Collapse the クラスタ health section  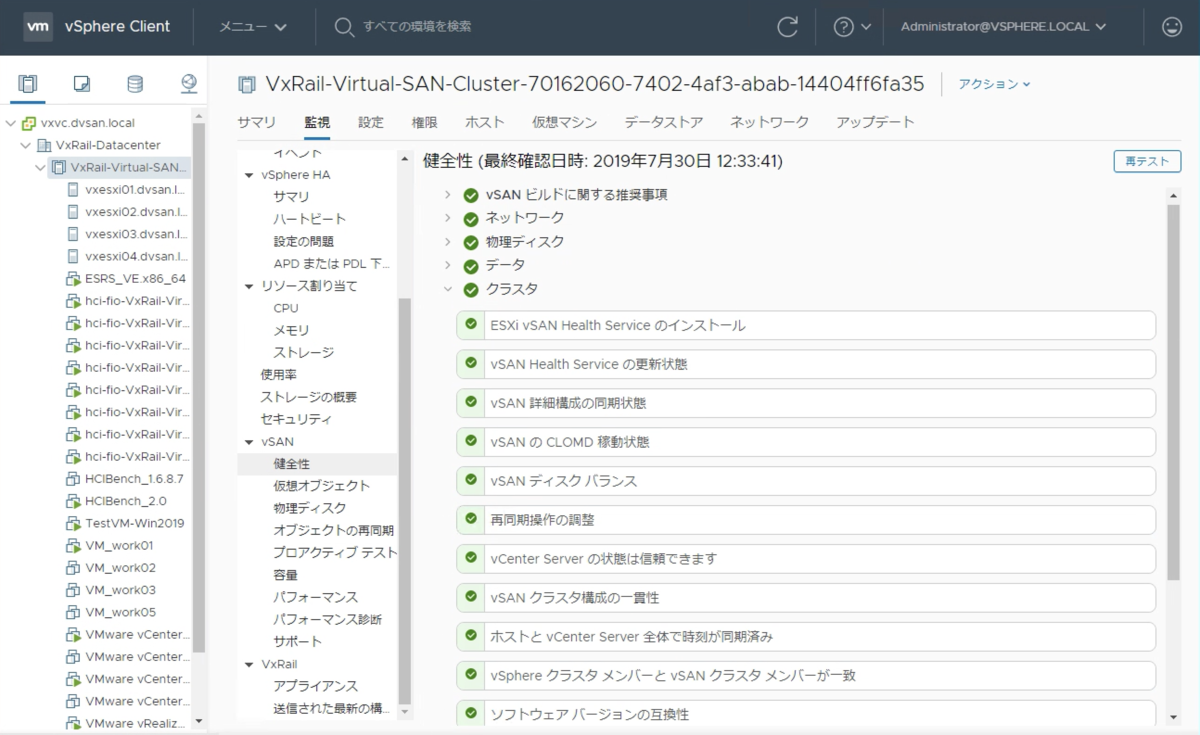448,289
